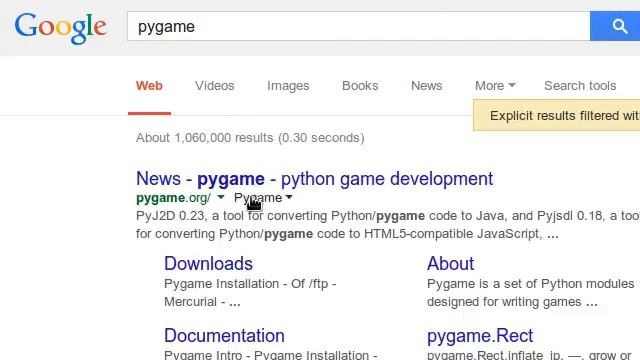Expand the Pygame dropdown arrow beside the URL

pos(289,197)
